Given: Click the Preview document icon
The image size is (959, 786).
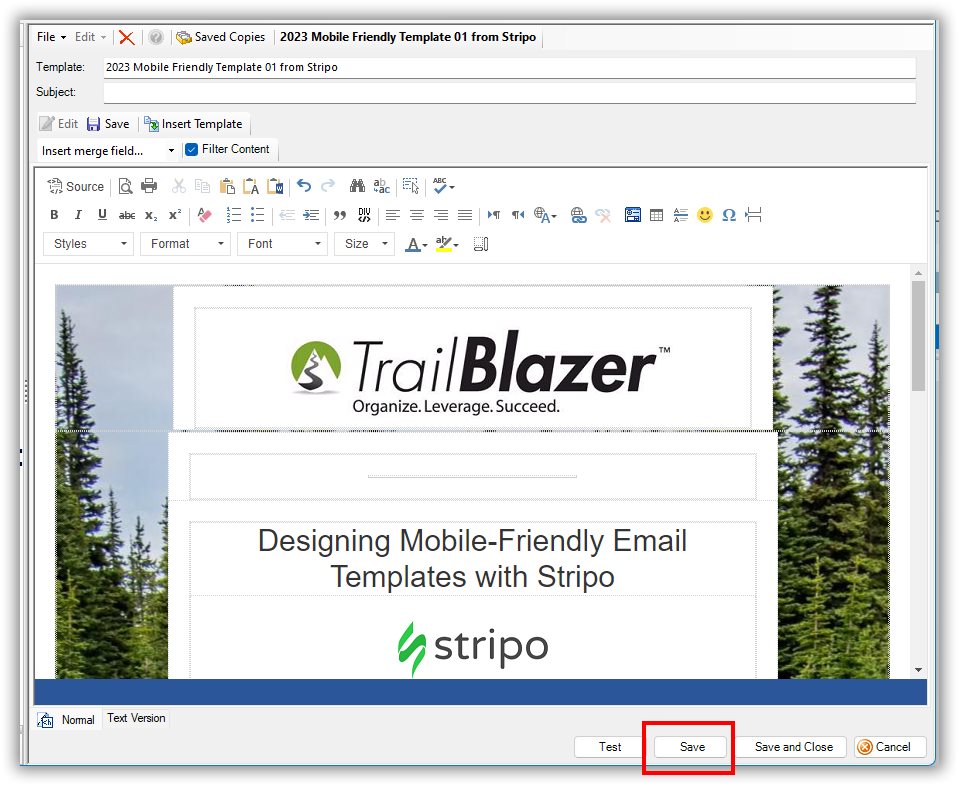Looking at the screenshot, I should point(125,186).
